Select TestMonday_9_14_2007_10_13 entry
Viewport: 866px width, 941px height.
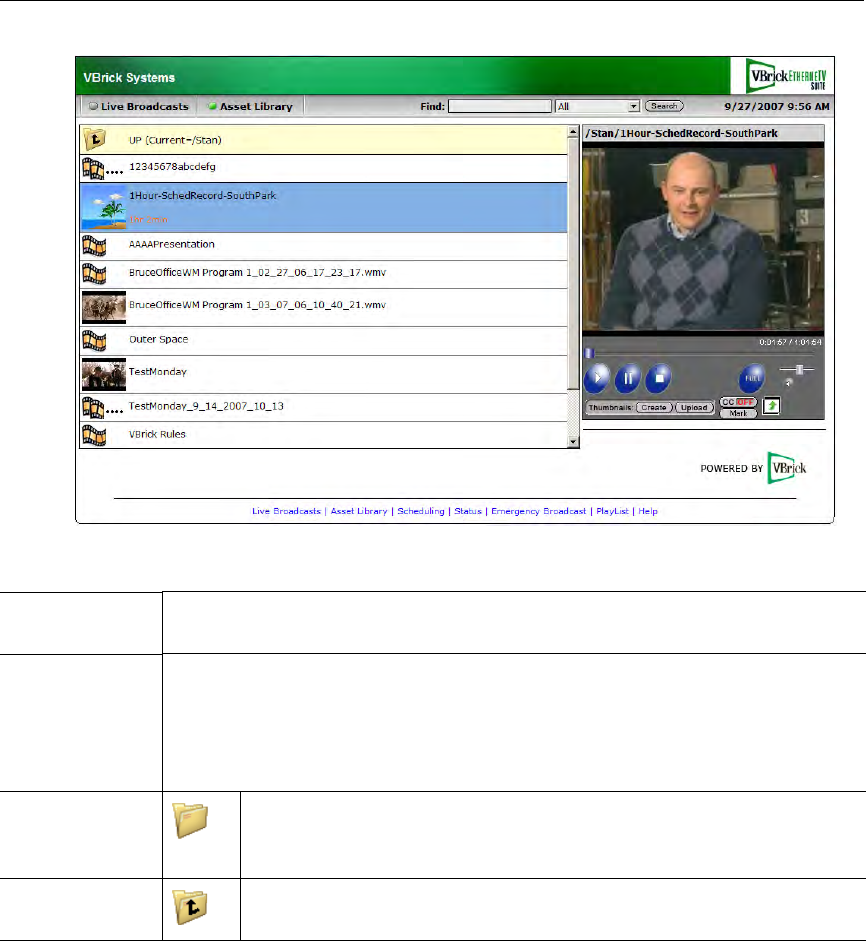324,407
